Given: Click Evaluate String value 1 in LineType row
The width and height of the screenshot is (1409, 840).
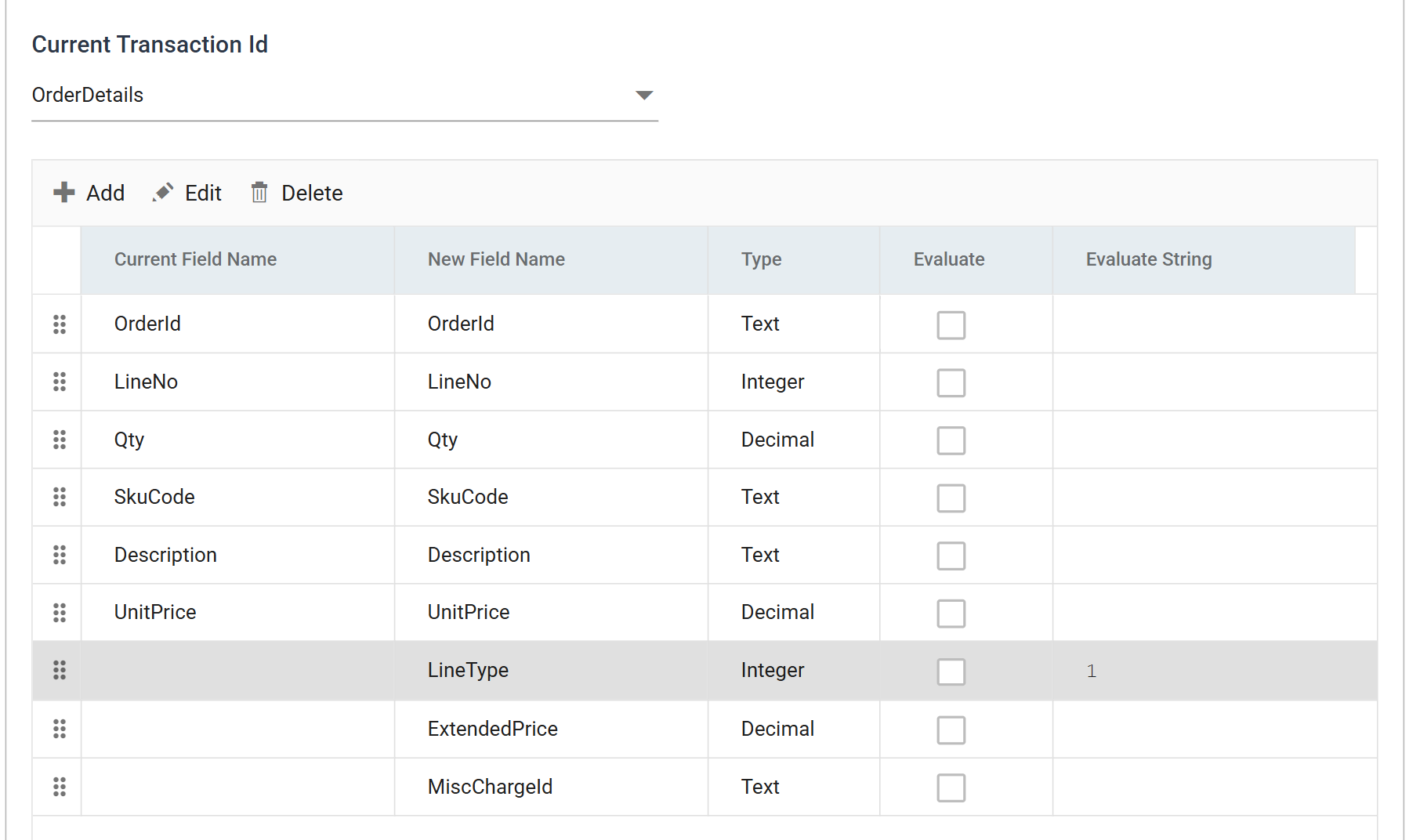Looking at the screenshot, I should [1092, 671].
